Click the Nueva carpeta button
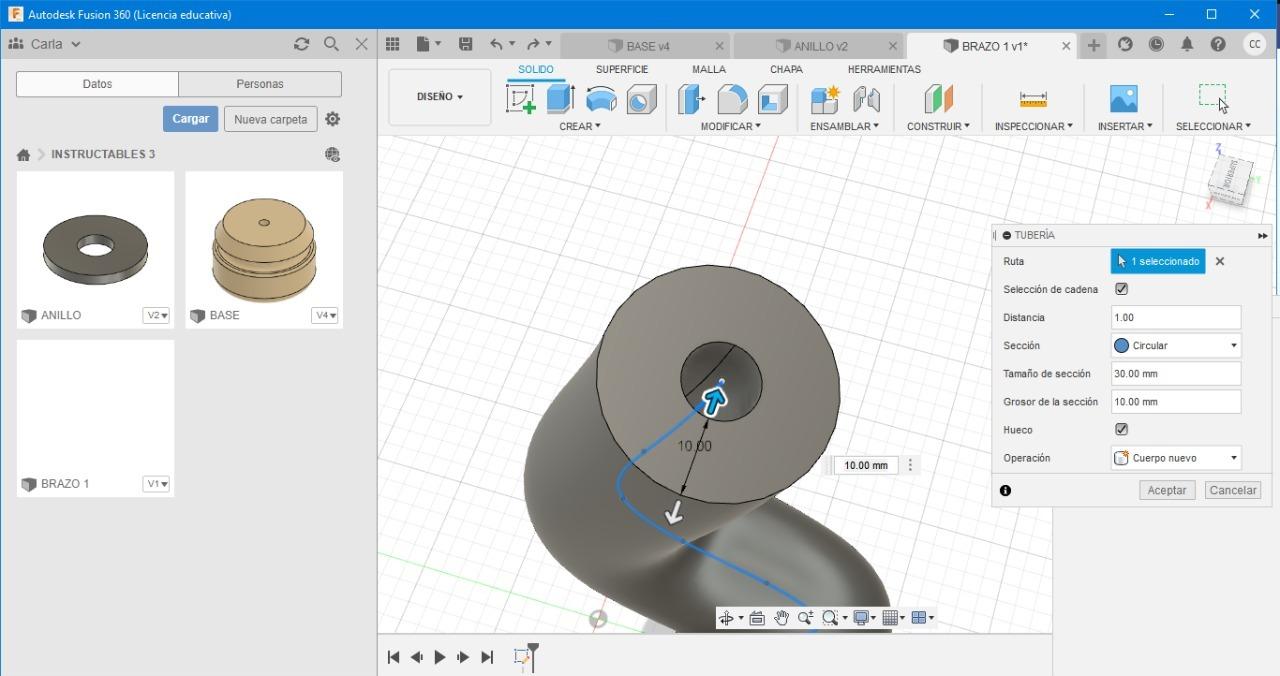The height and width of the screenshot is (676, 1280). (270, 119)
